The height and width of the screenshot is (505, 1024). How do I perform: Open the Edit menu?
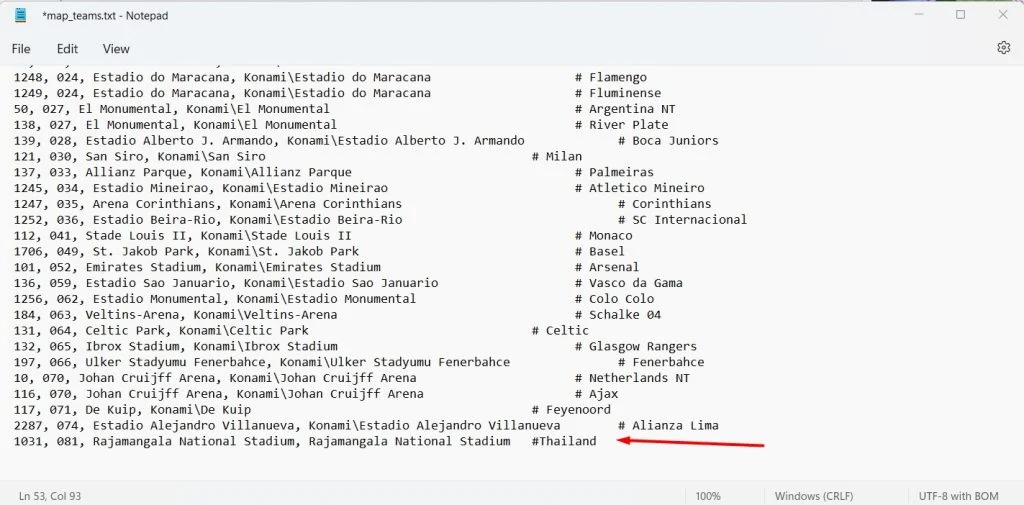[67, 48]
